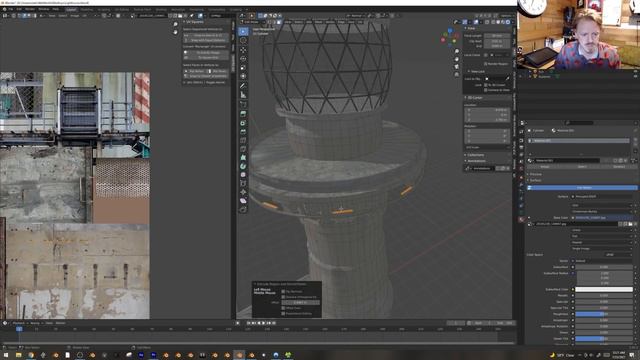Image resolution: width=640 pixels, height=360 pixels.
Task: Open the Color Space sRGB dropdown
Action: tap(618, 255)
